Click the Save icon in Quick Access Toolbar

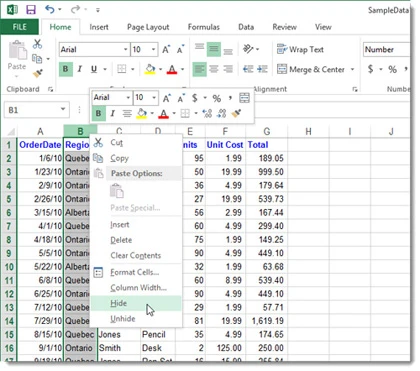31,10
